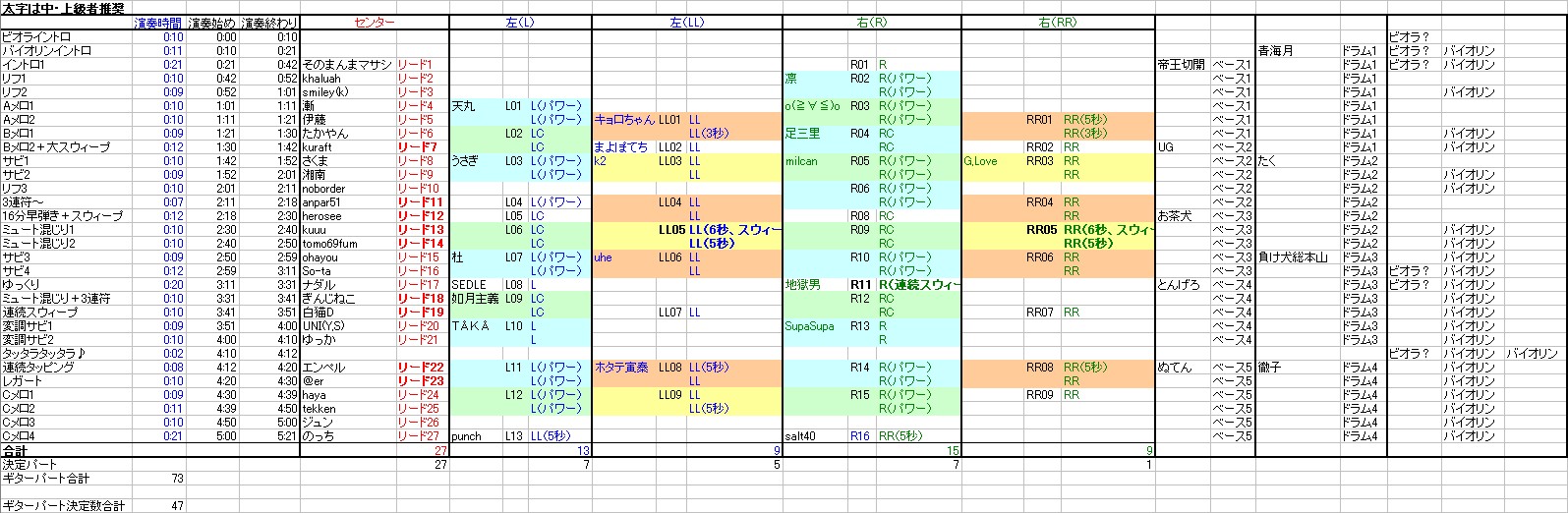Select the 左(LL) header cell
The width and height of the screenshot is (1568, 513).
(x=686, y=23)
